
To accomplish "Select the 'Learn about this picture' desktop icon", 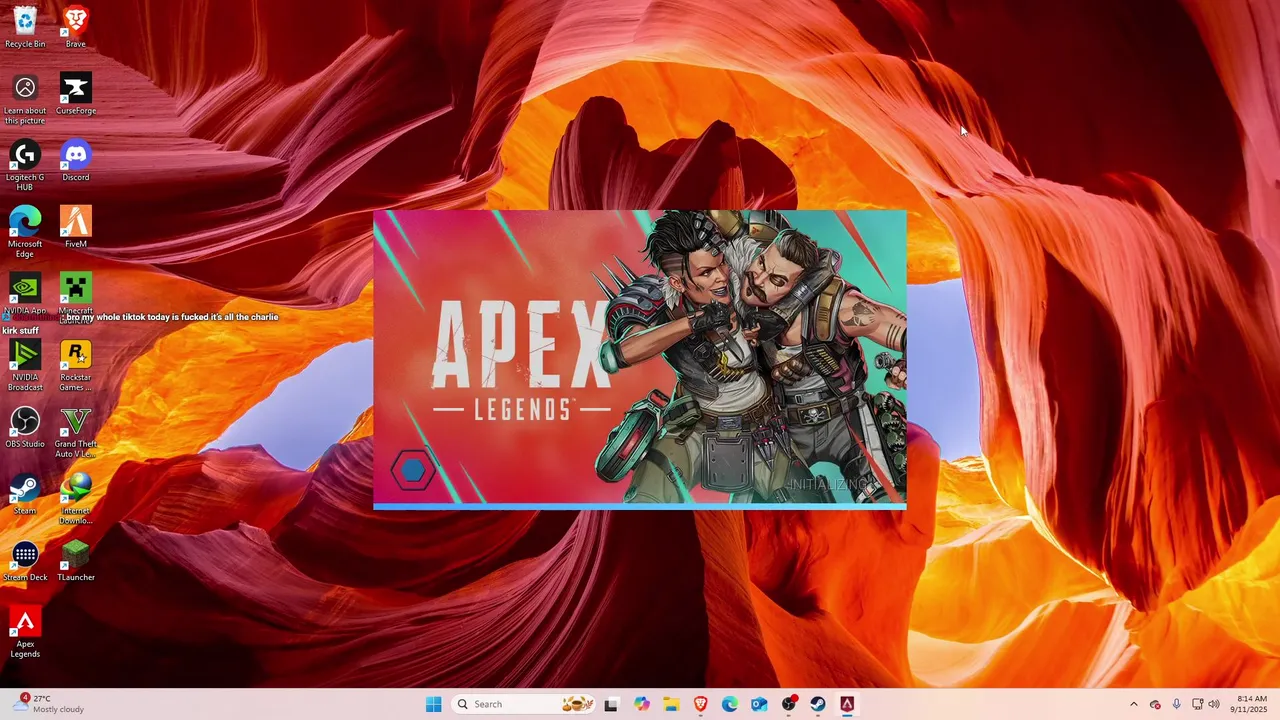I will 25,99.
